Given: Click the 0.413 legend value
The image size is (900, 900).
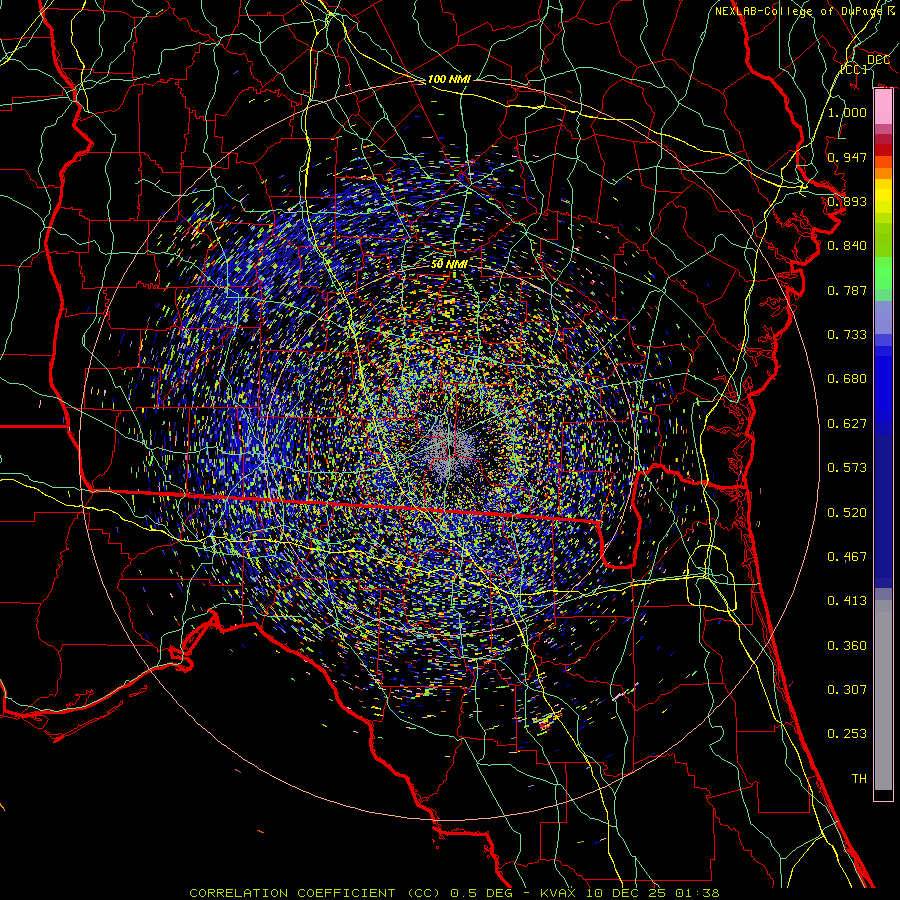Looking at the screenshot, I should pos(847,601).
